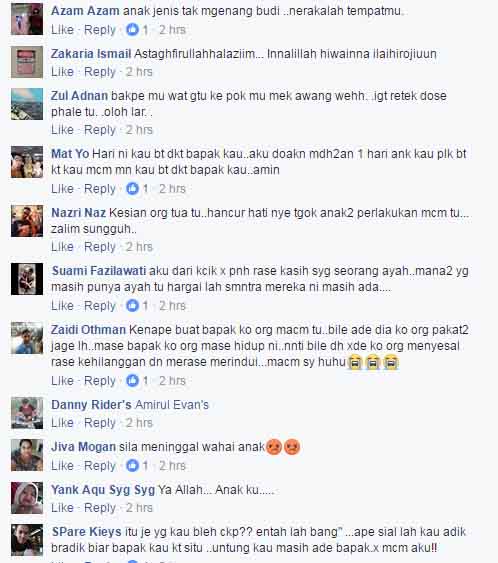Click 2 hrs timestamp on Zaidi Othman's comment

coord(172,381)
